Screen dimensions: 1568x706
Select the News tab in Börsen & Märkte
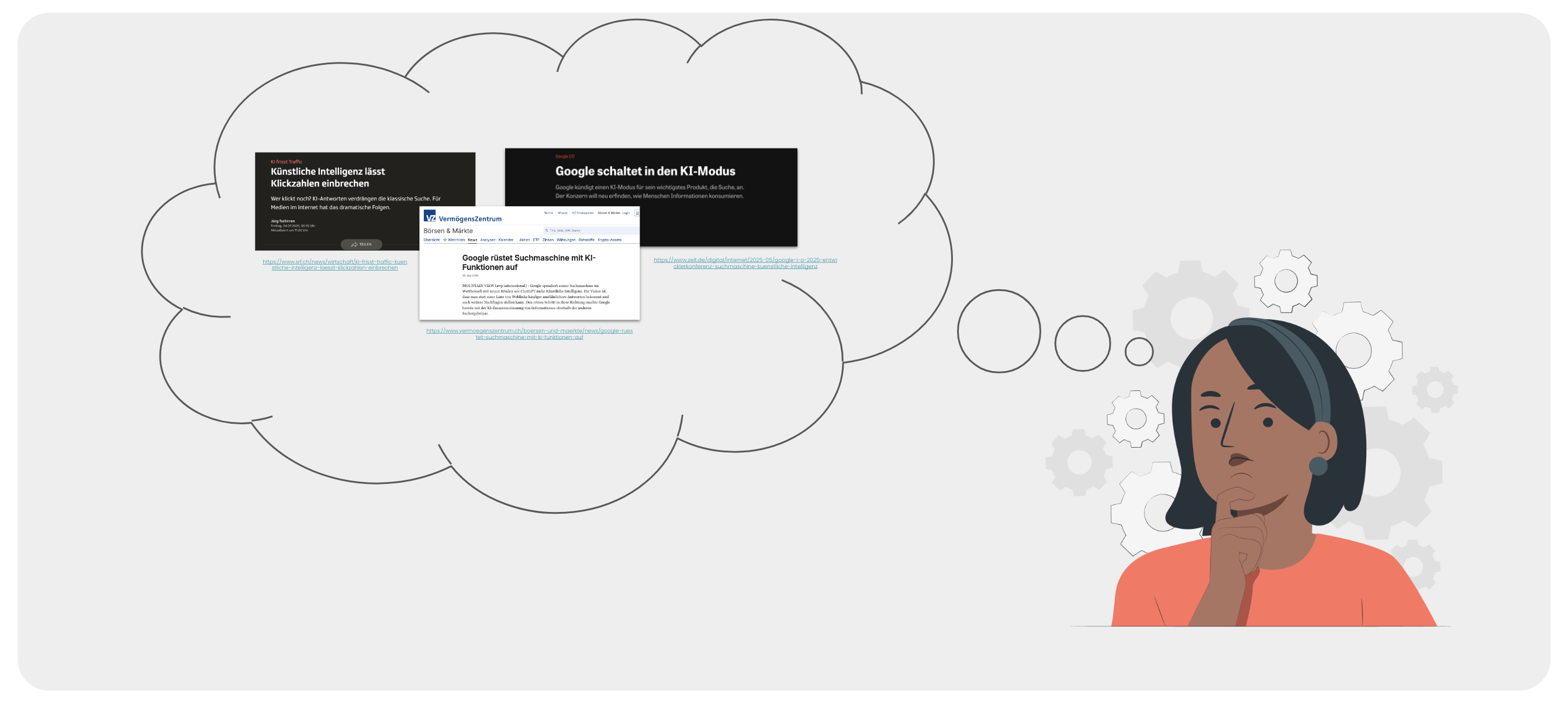pos(472,240)
